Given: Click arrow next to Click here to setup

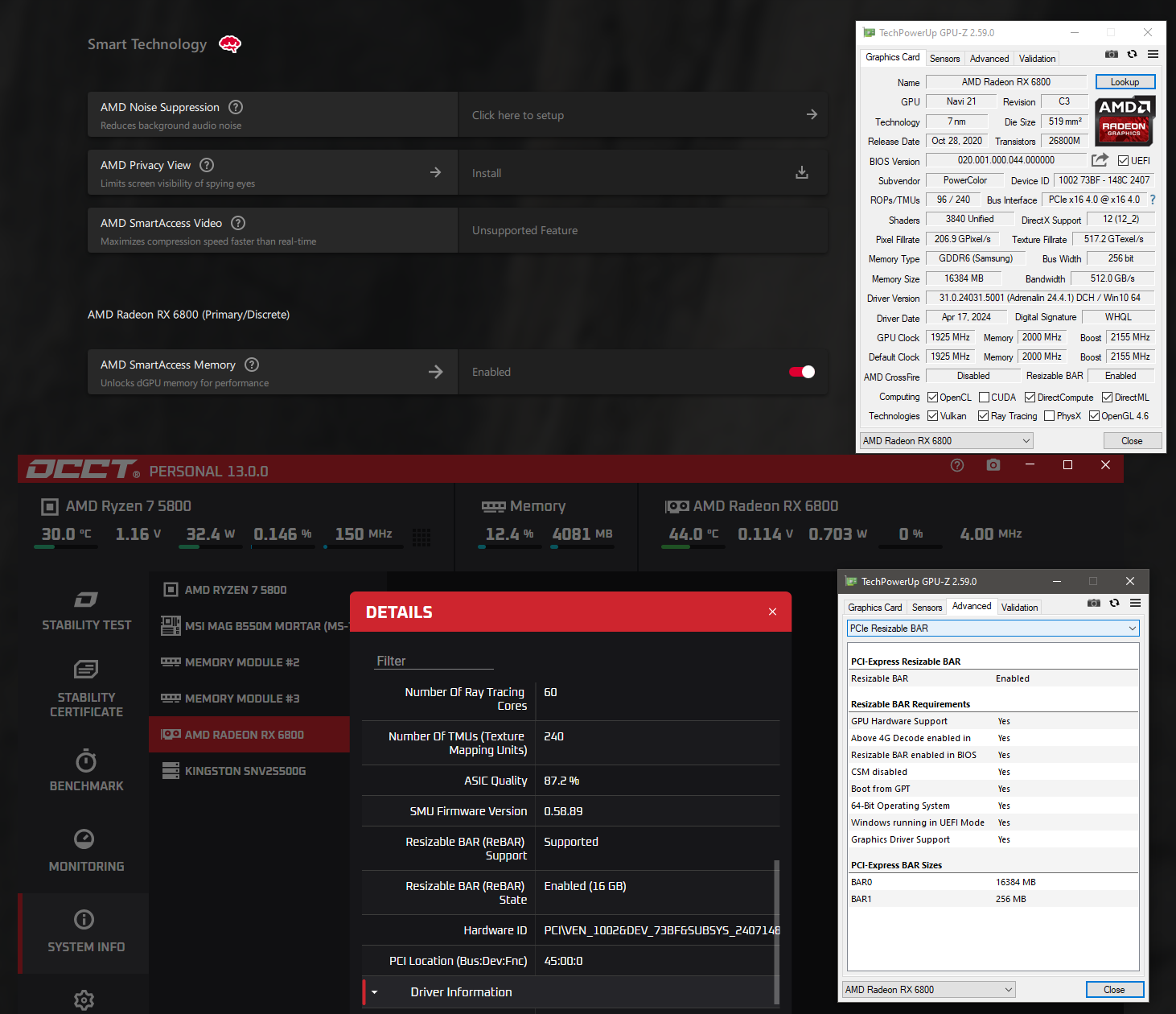Looking at the screenshot, I should pos(812,114).
